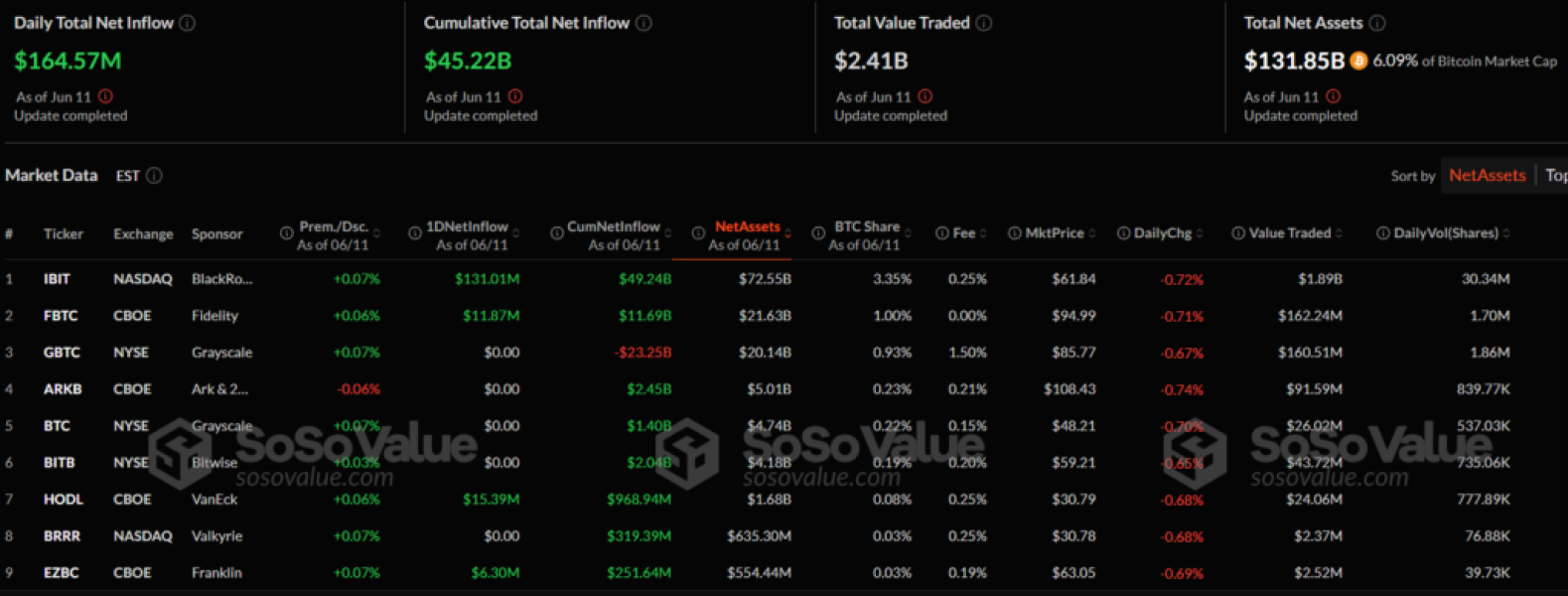Click the Total Value Traded info icon
Viewport: 1568px width, 596px height.
984,23
